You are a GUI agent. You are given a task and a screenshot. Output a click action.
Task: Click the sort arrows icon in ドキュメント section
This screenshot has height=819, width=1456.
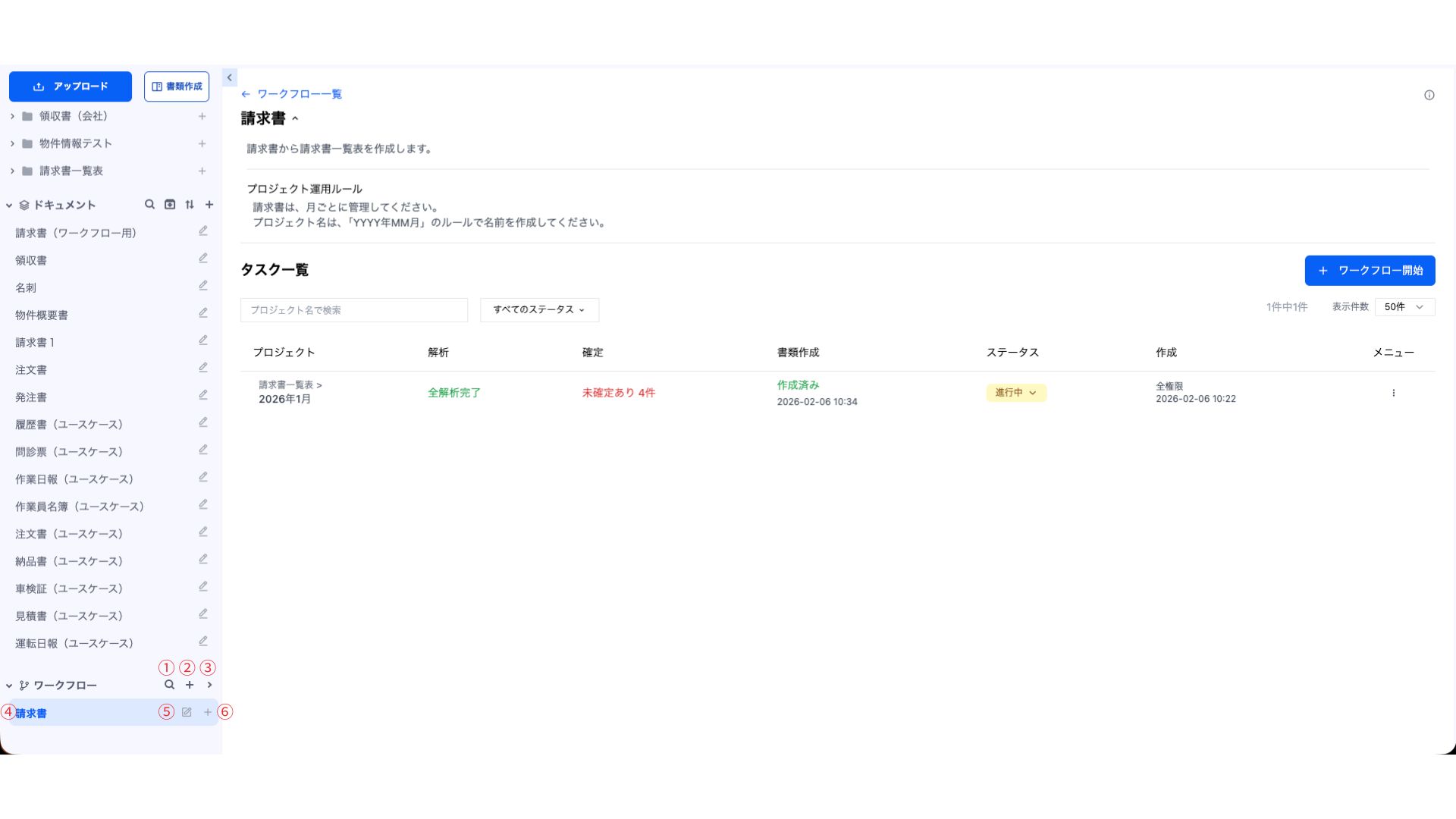(190, 205)
